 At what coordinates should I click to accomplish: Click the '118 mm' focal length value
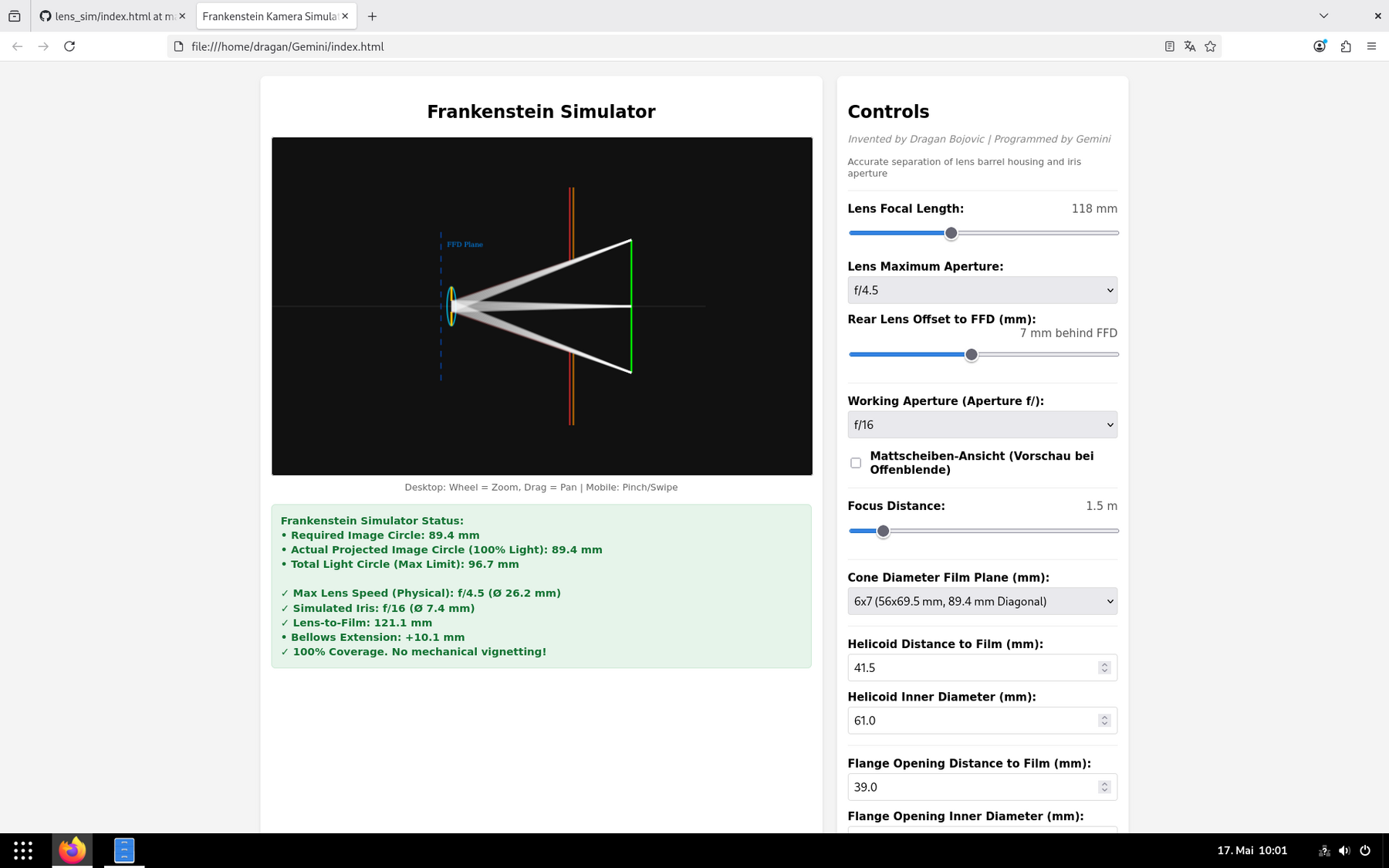(1094, 208)
